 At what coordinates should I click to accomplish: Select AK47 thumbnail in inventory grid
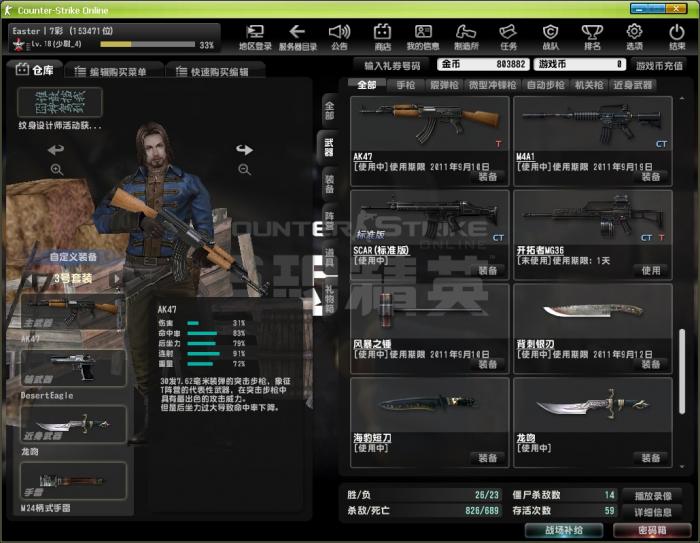pos(429,124)
